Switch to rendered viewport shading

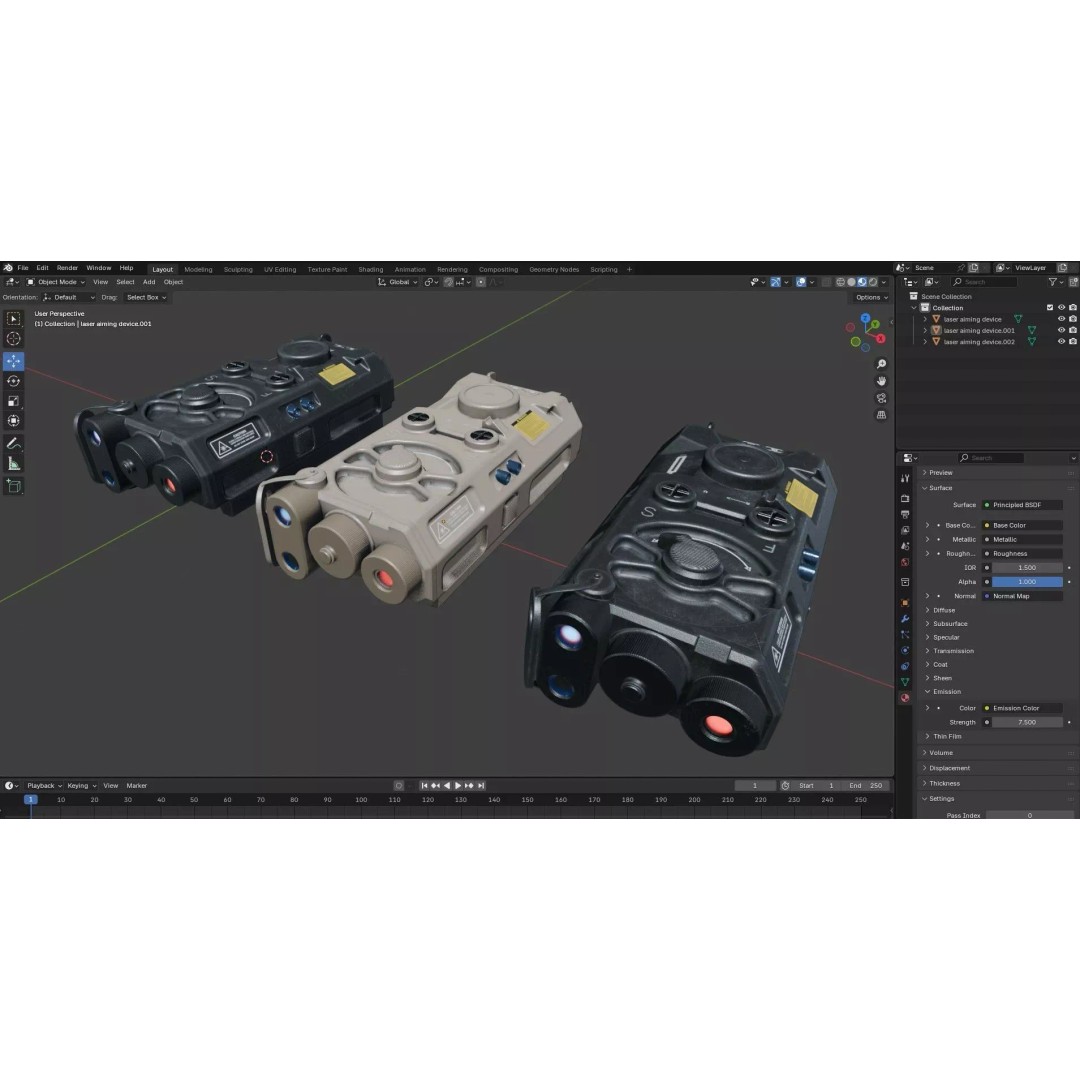pos(873,282)
